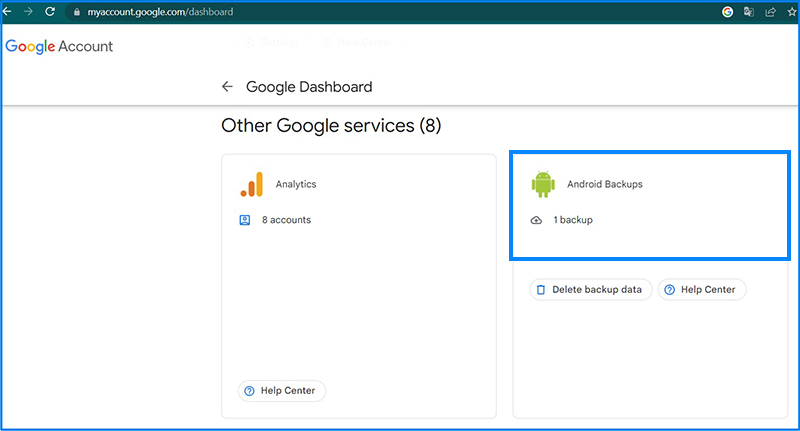The width and height of the screenshot is (800, 431).
Task: Open Help Center in Android Backups card
Action: point(702,290)
